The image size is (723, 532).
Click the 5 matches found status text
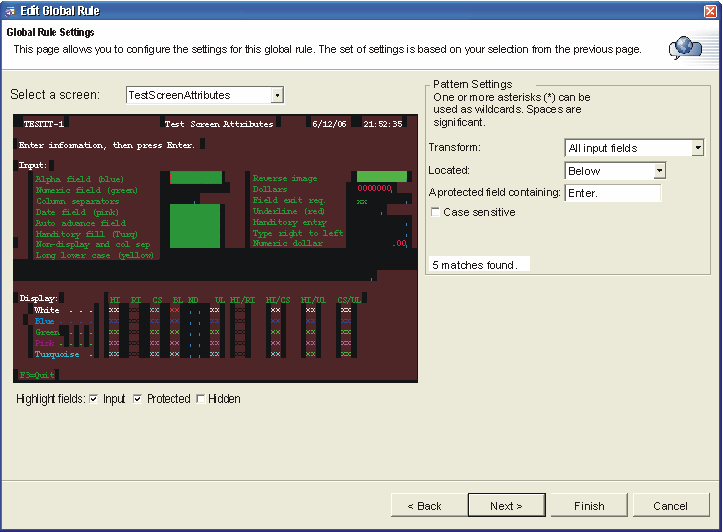click(x=474, y=265)
